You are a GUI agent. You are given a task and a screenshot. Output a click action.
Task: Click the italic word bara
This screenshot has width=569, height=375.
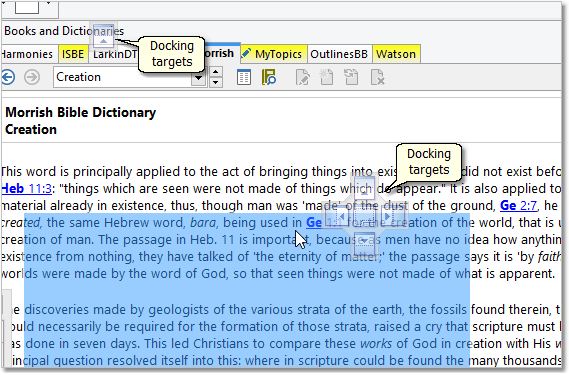[x=203, y=223]
